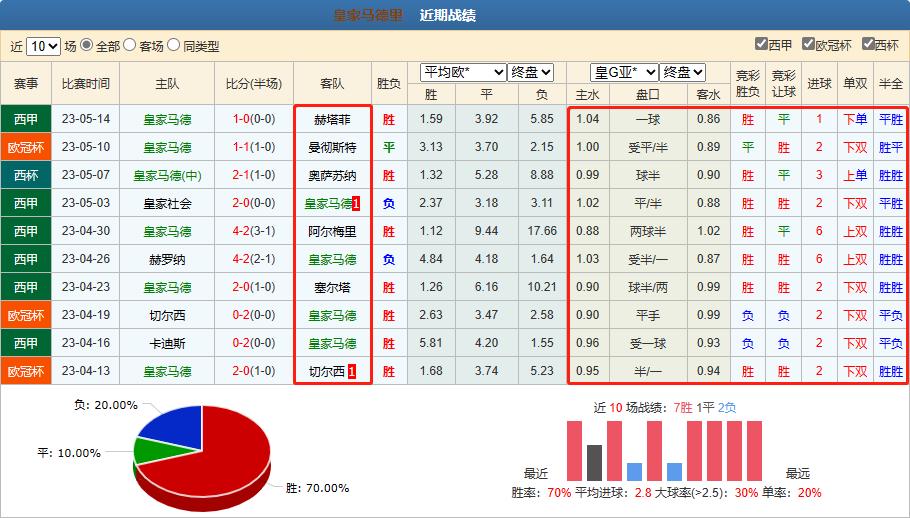Click the 8.88 loss odds cell

click(542, 175)
